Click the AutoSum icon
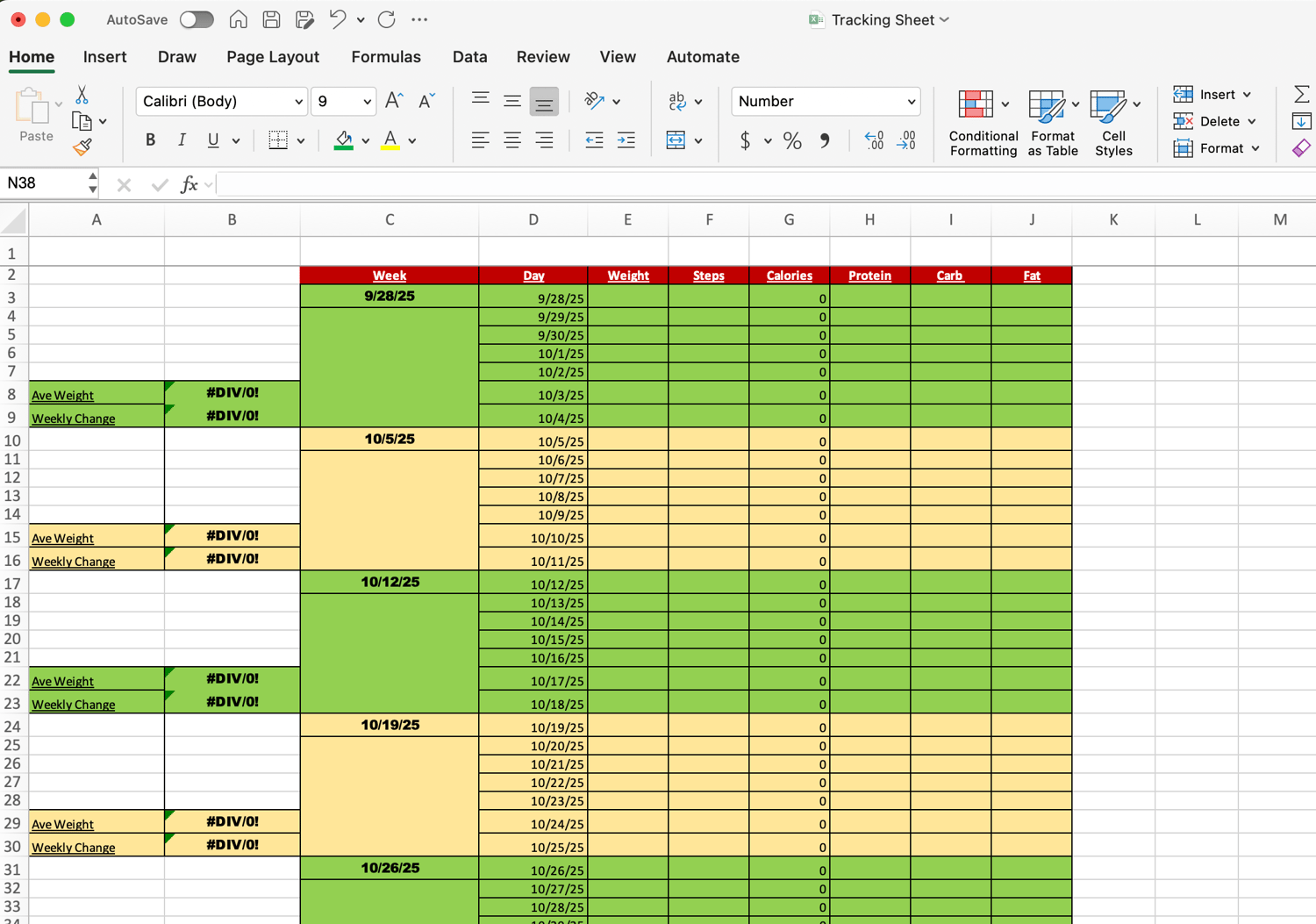This screenshot has height=924, width=1316. click(1301, 93)
